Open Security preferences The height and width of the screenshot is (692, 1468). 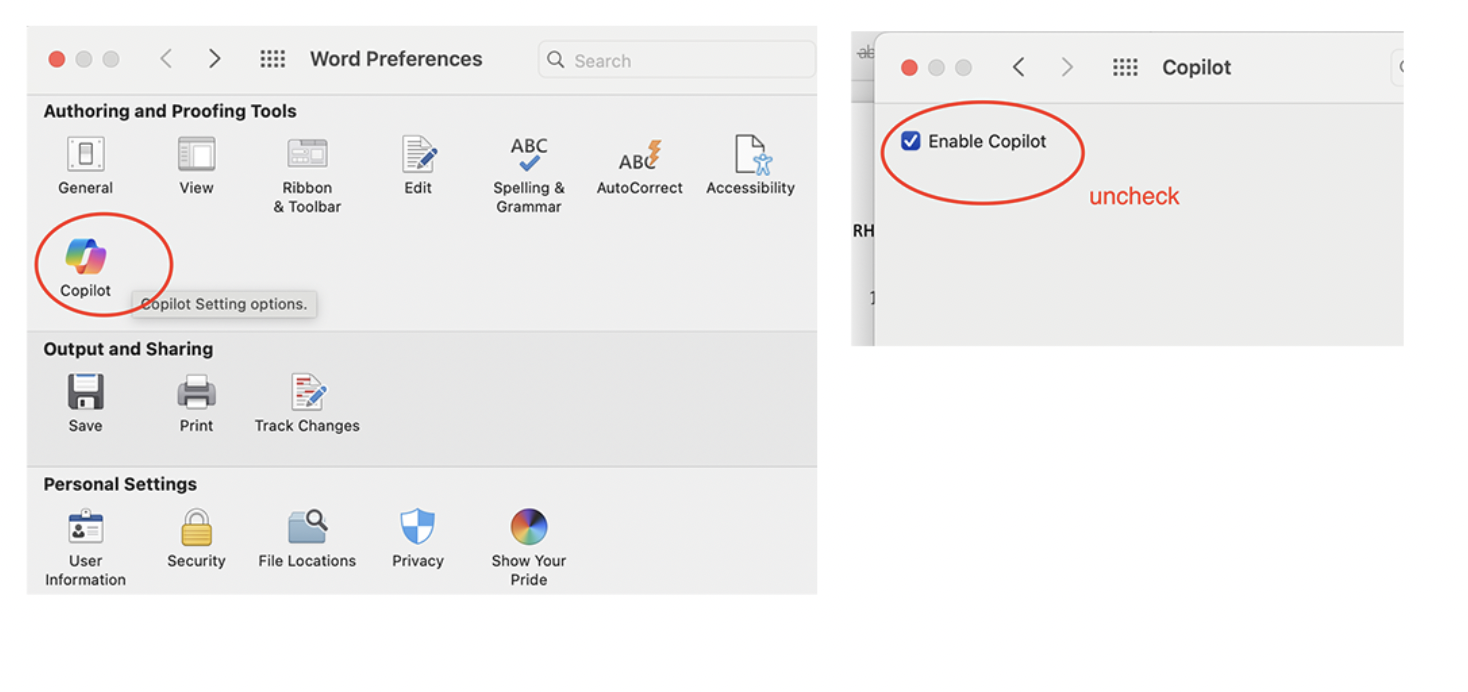[196, 527]
